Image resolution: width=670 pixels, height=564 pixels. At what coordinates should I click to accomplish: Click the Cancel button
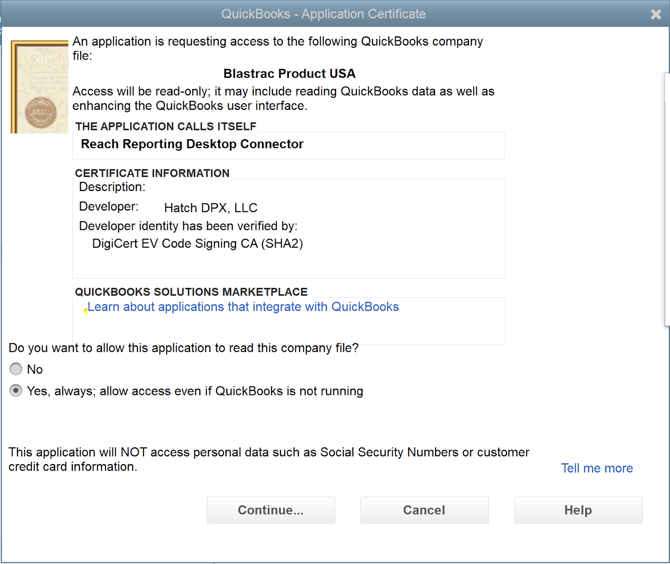click(424, 510)
